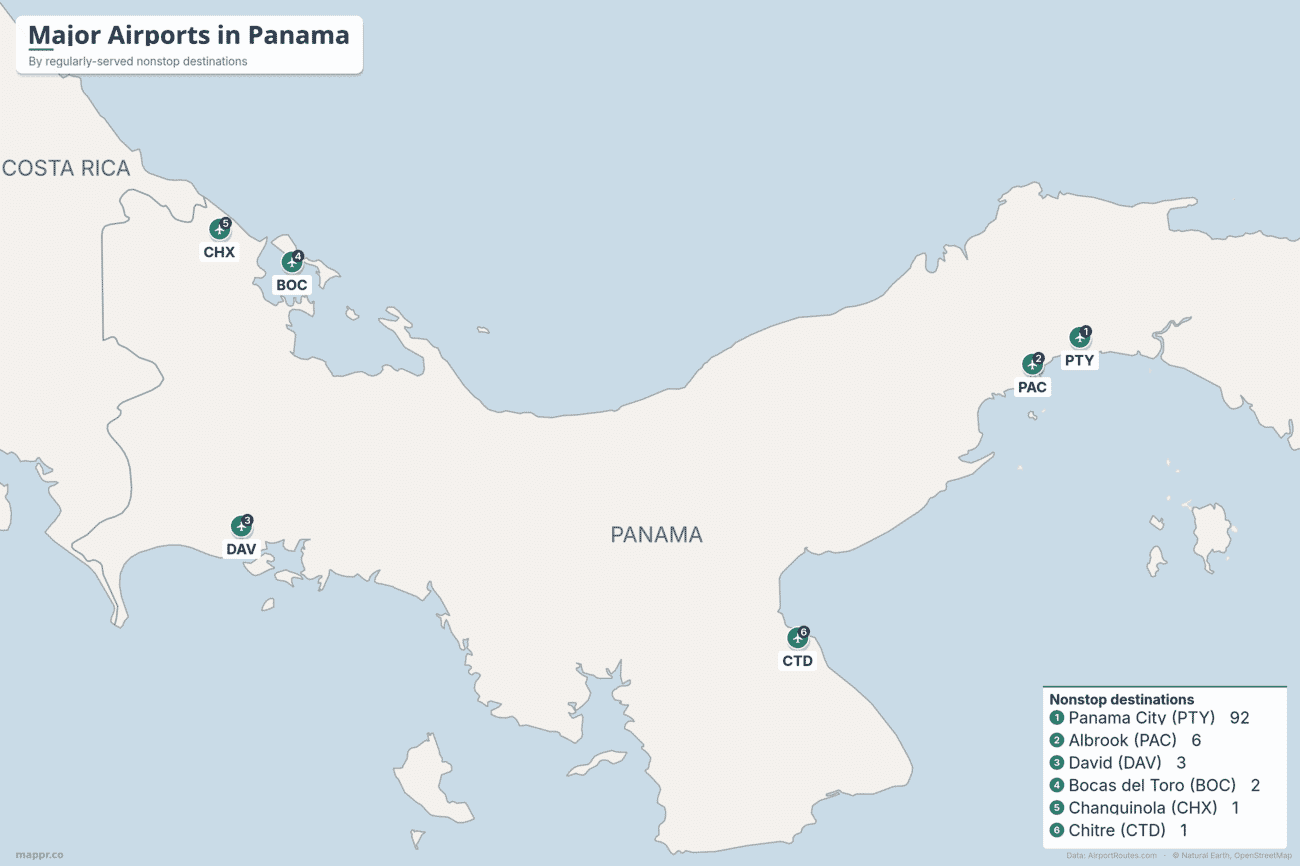
Task: Click the subtitle about regularly-served nonstop destinations
Action: [x=138, y=61]
